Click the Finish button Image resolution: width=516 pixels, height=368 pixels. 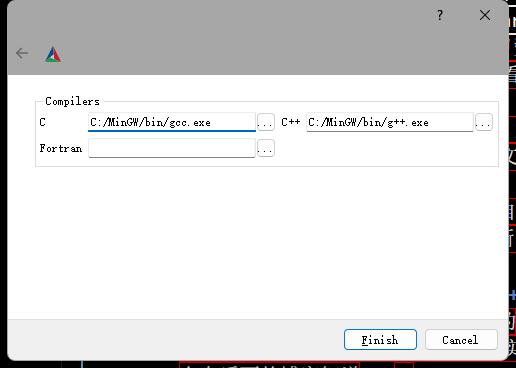click(380, 340)
